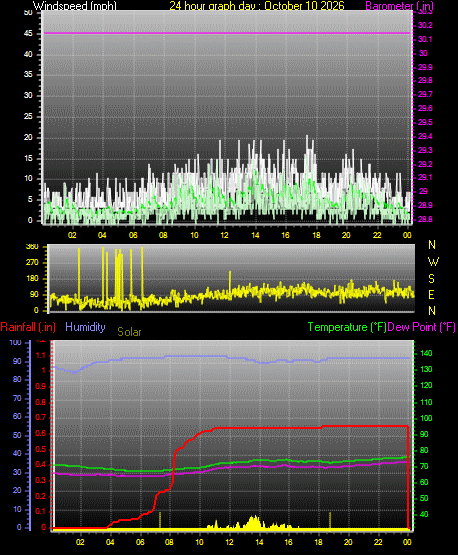
Task: Click the E compass direction label
Action: [x=431, y=294]
